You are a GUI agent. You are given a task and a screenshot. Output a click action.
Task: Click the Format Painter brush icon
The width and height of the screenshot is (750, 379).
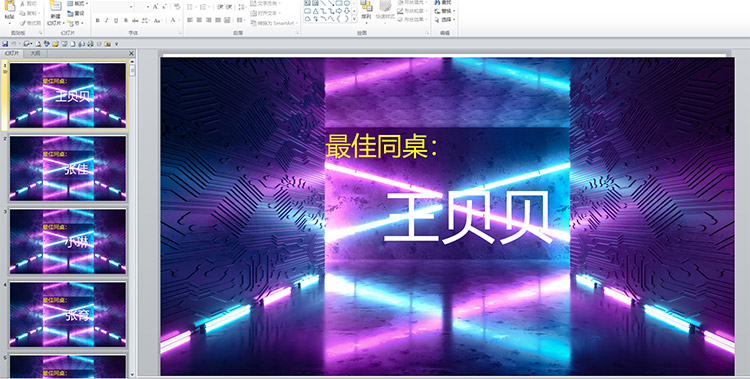coord(22,23)
